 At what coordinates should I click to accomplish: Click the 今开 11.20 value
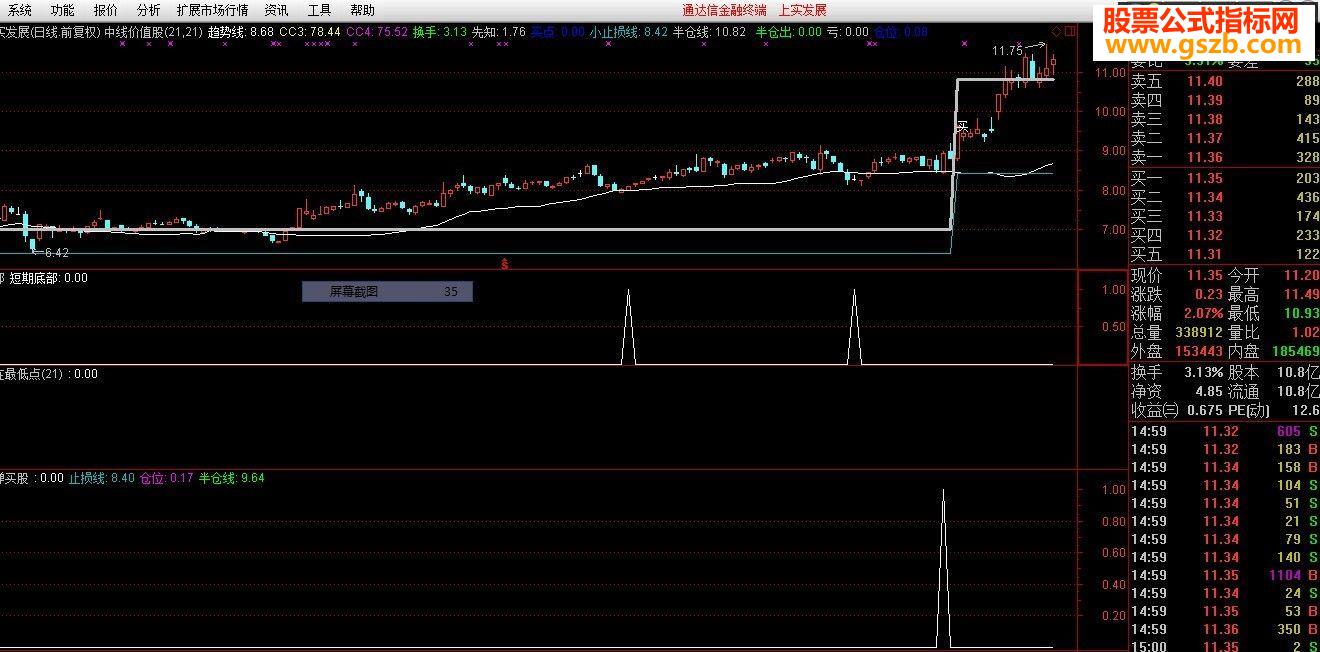coord(1302,275)
